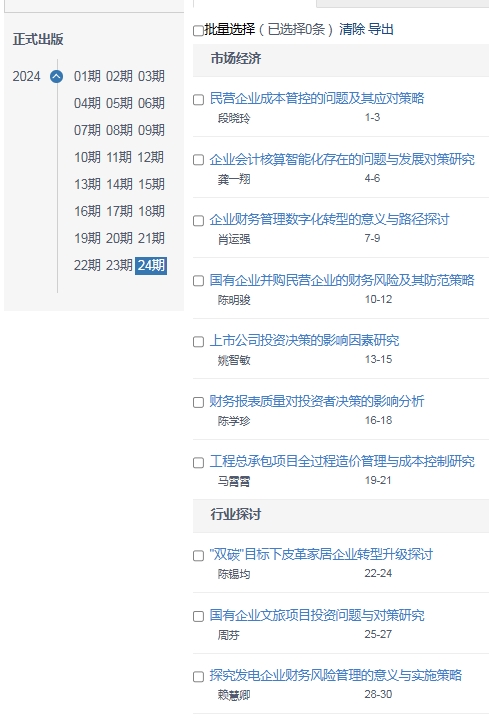Image resolution: width=489 pixels, height=720 pixels.
Task: Open issue 08期
Action: [119, 130]
